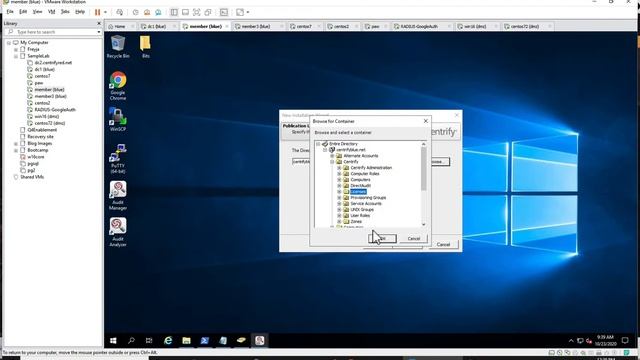Launch the PuTTY (64-bit) desktop shortcut
The image size is (640, 360).
coord(118,158)
